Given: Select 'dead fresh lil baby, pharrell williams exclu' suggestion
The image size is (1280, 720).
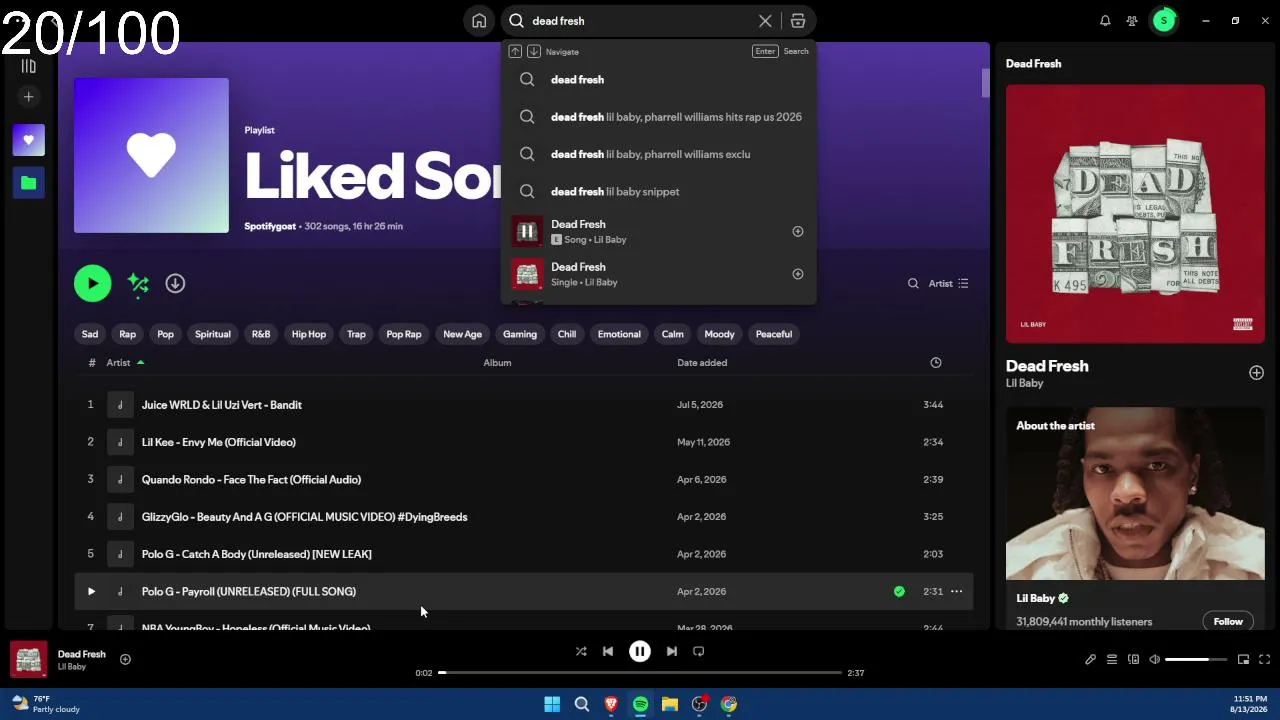Looking at the screenshot, I should pyautogui.click(x=659, y=154).
